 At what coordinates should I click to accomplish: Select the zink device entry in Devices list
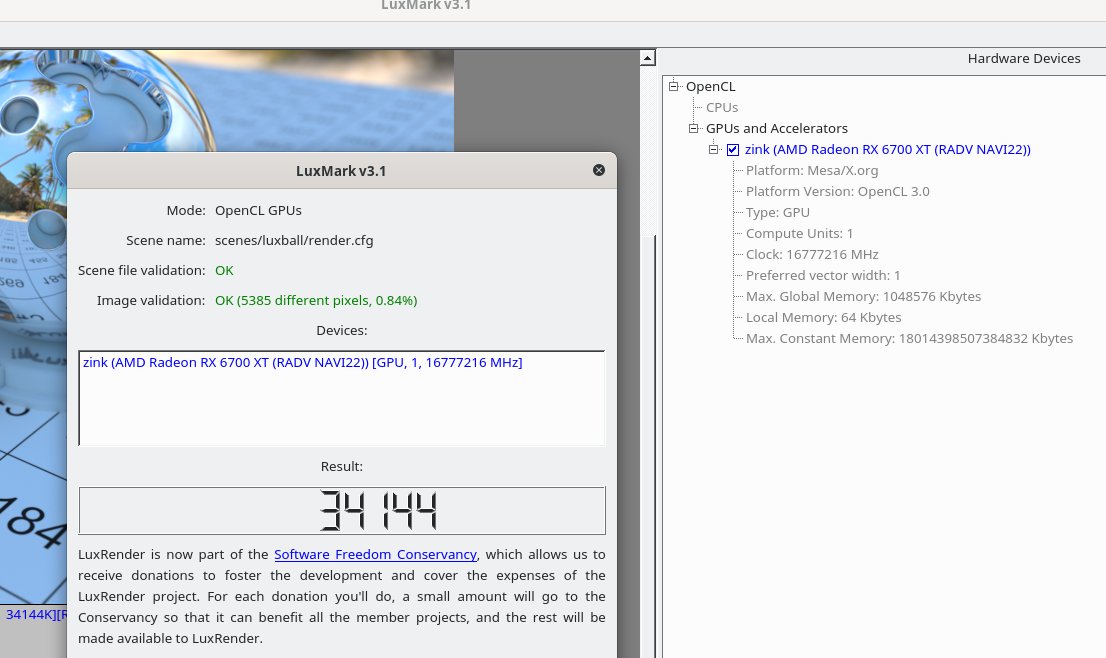[303, 362]
